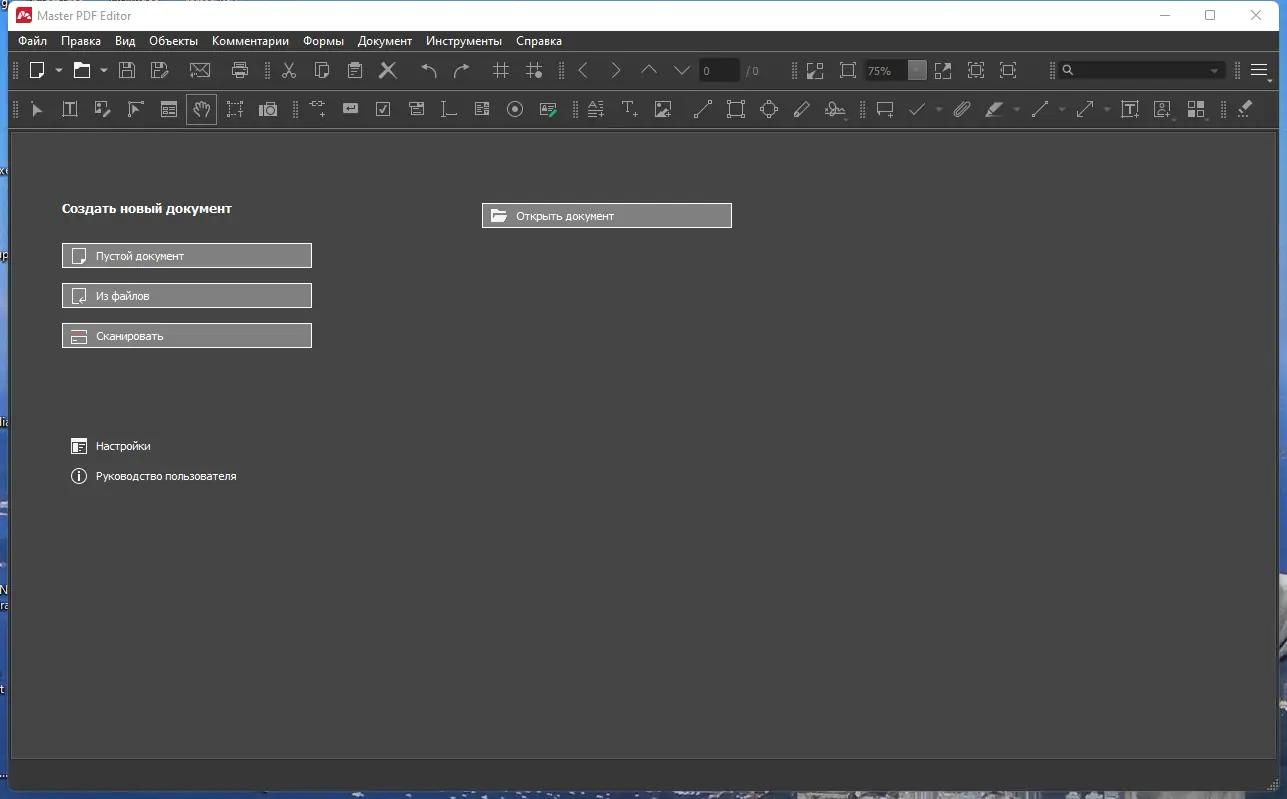Screen dimensions: 1287x799
Task: Select the Snapshot camera tool
Action: [x=267, y=109]
